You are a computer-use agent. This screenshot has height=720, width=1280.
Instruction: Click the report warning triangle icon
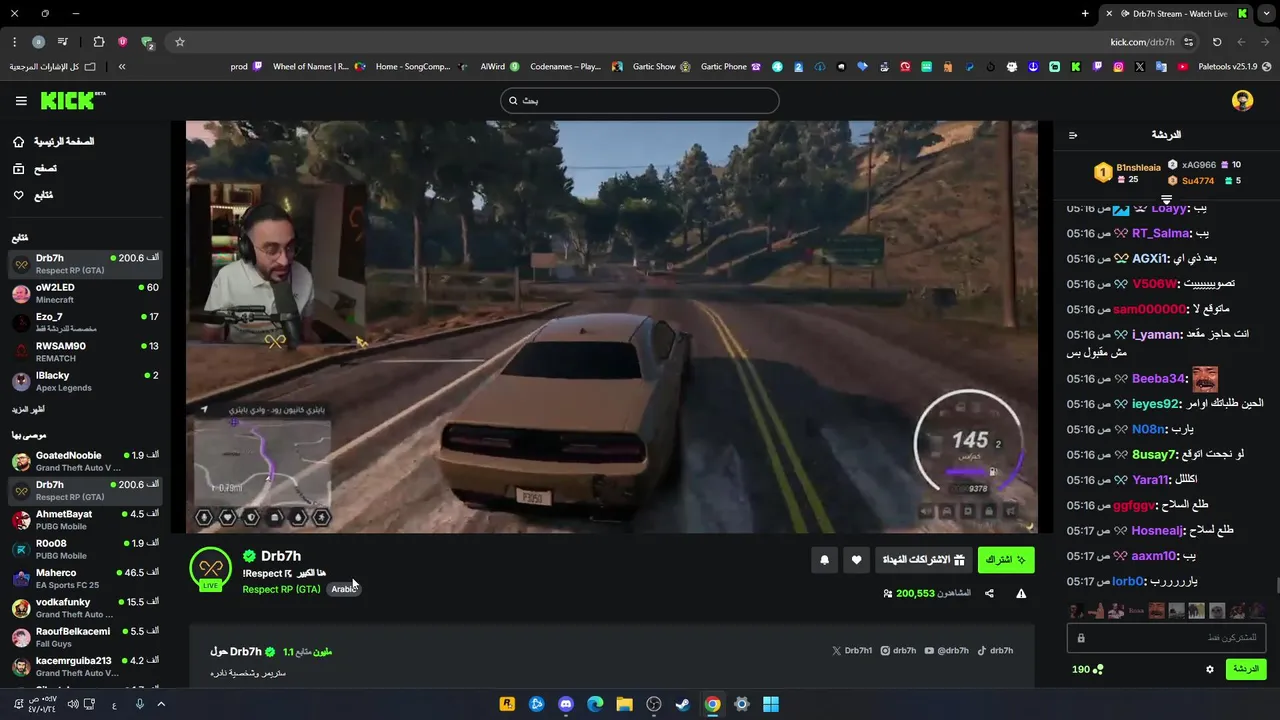(x=1021, y=593)
